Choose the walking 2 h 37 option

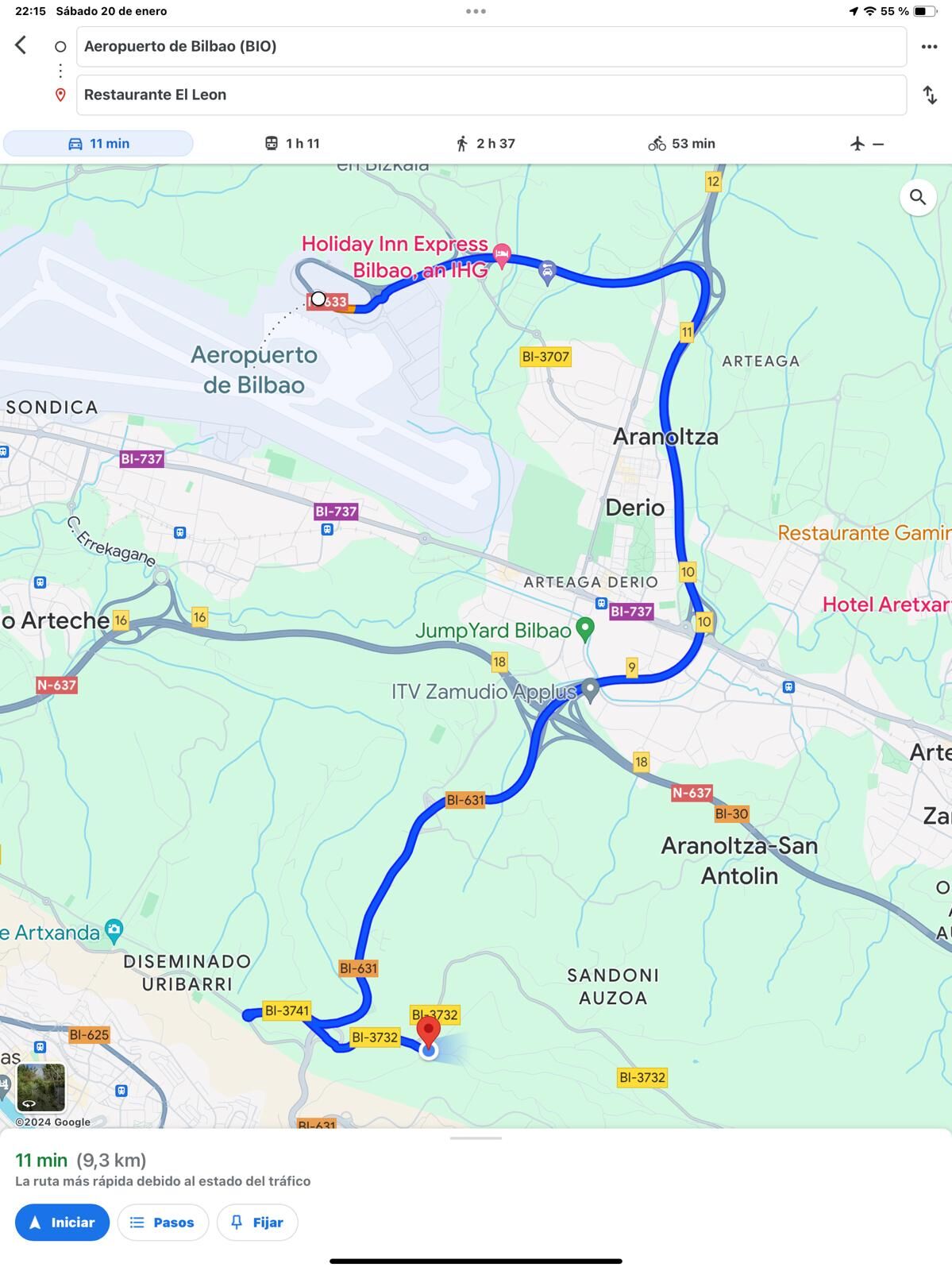(485, 144)
